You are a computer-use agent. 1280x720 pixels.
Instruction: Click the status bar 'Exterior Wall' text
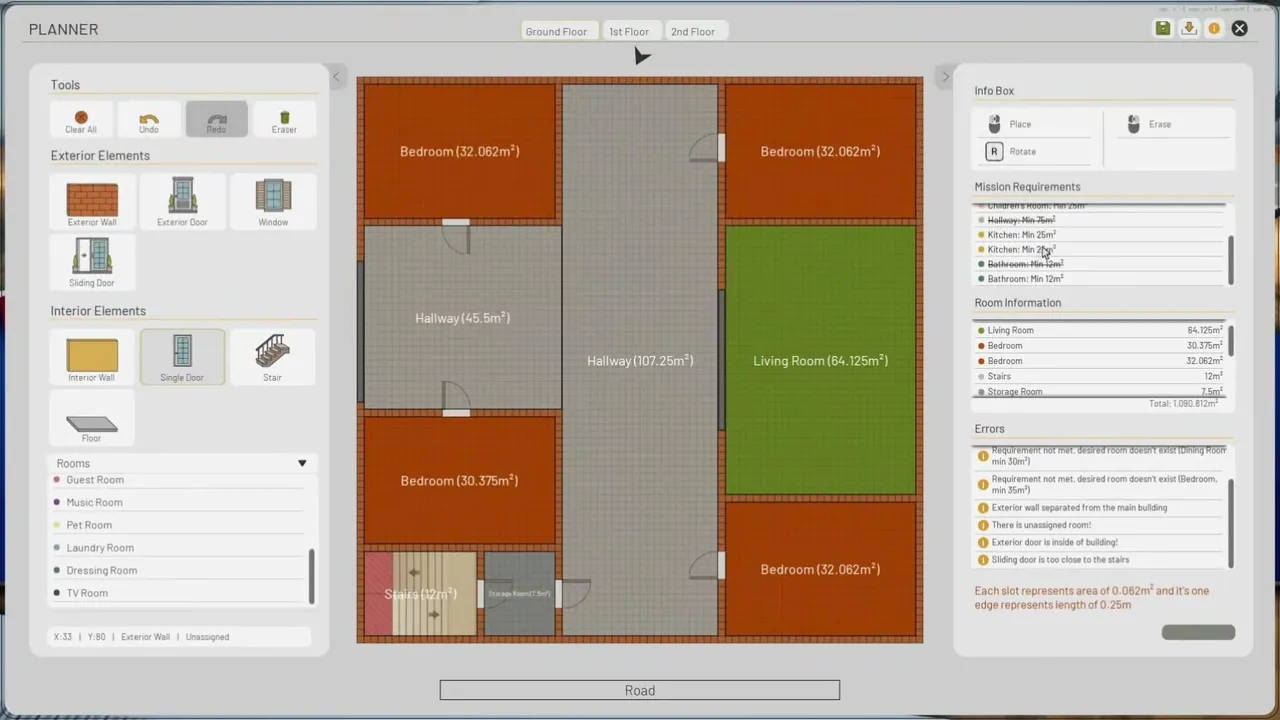coord(145,637)
